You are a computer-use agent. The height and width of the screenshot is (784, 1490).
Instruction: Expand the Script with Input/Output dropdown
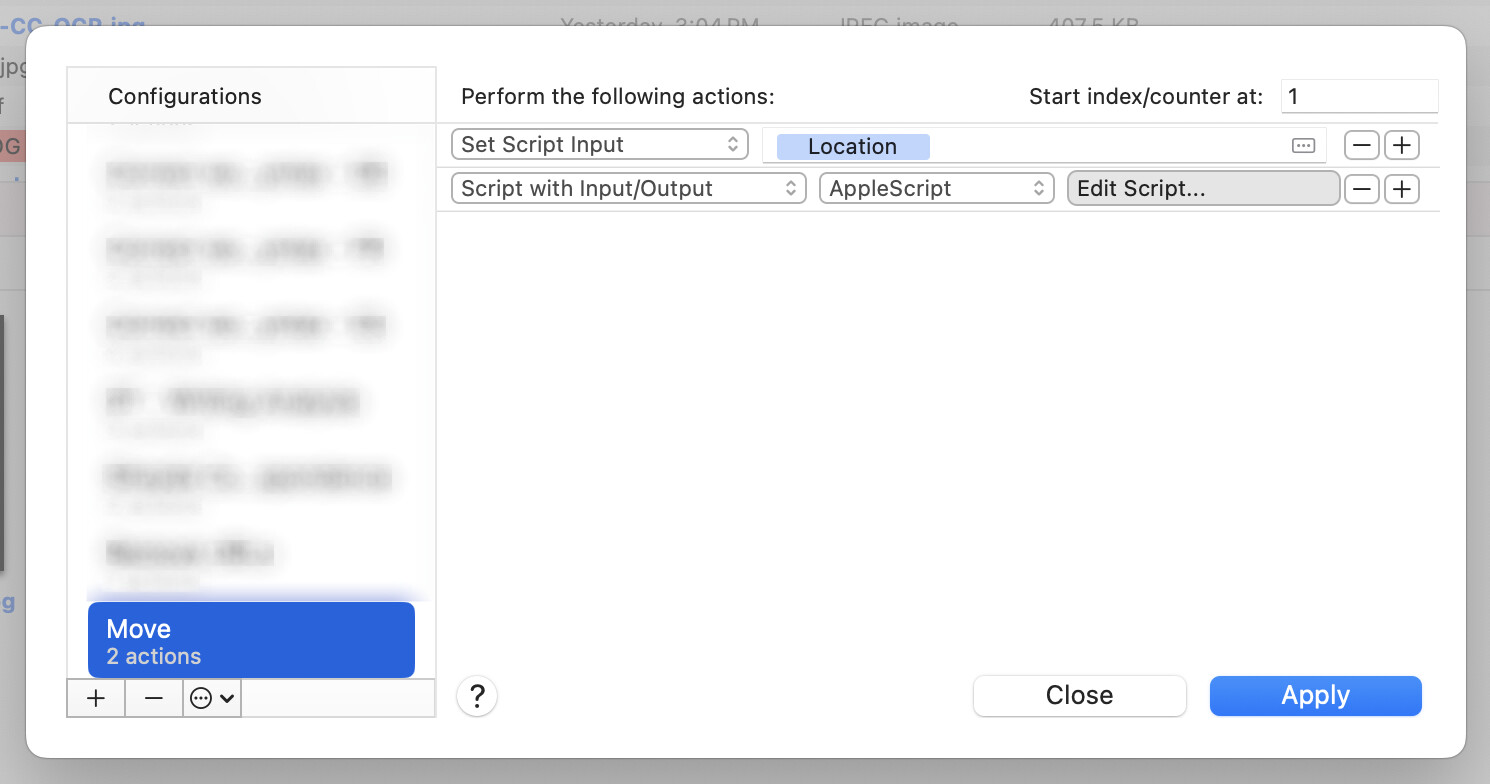[x=628, y=189]
